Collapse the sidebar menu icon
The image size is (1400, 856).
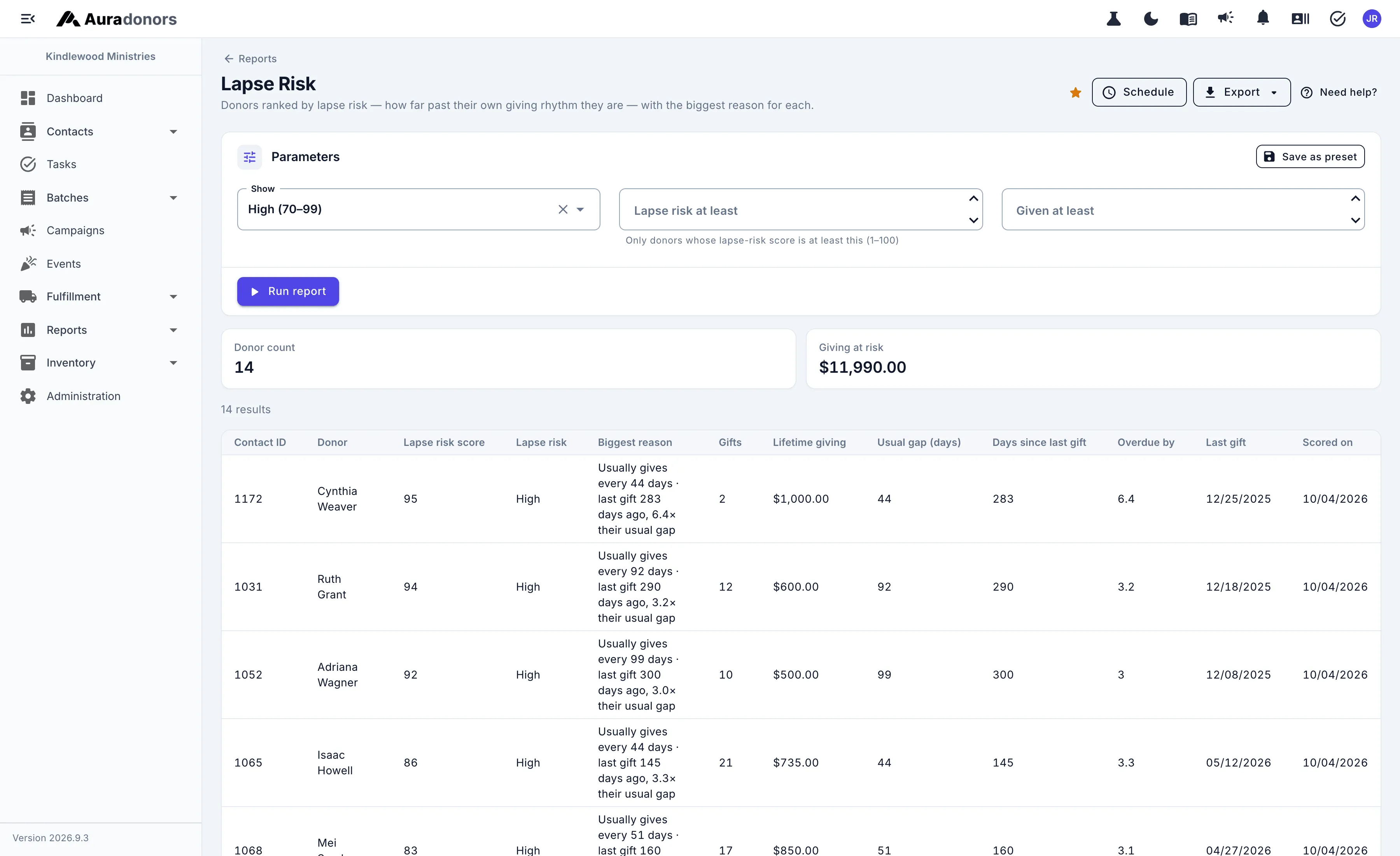point(28,19)
